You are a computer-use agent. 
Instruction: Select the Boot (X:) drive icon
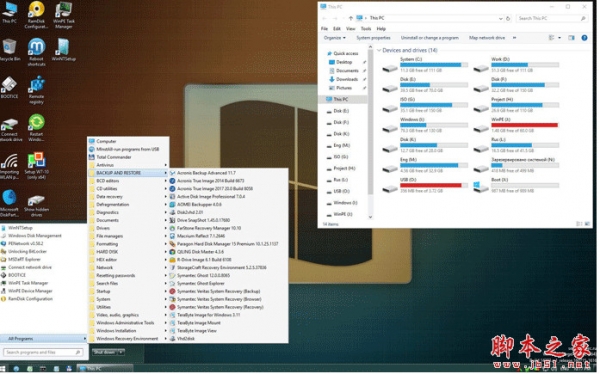point(481,187)
